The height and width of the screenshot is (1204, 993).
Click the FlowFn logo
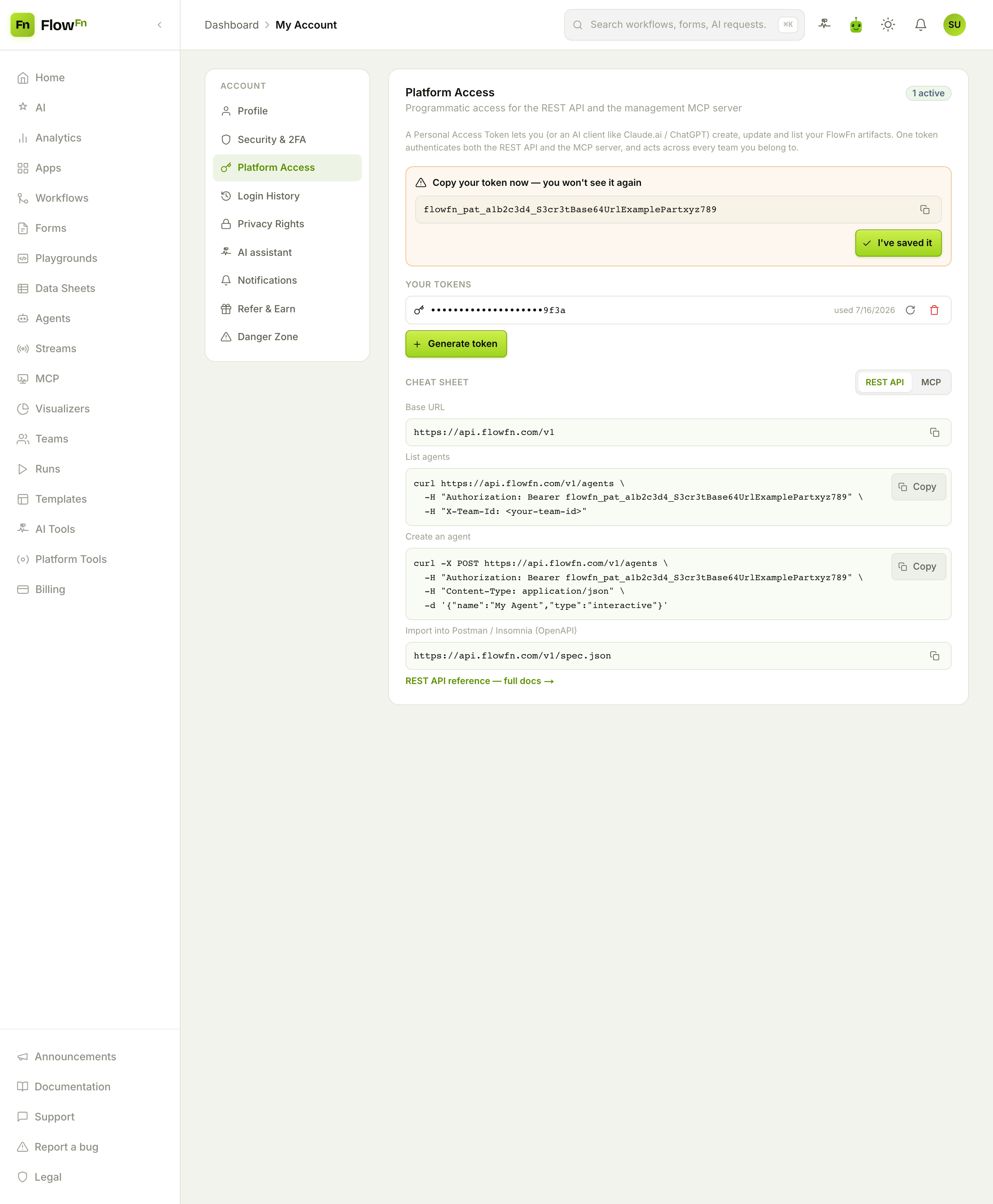49,24
